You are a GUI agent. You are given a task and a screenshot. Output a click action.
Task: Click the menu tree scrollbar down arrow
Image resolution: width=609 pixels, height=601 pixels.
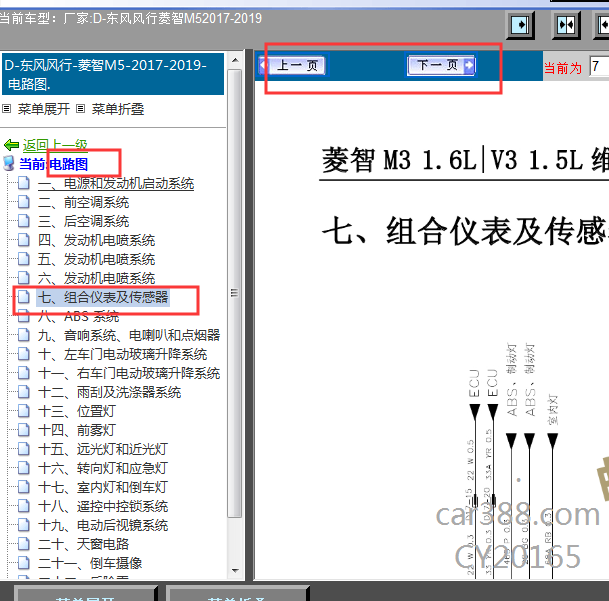[x=235, y=571]
